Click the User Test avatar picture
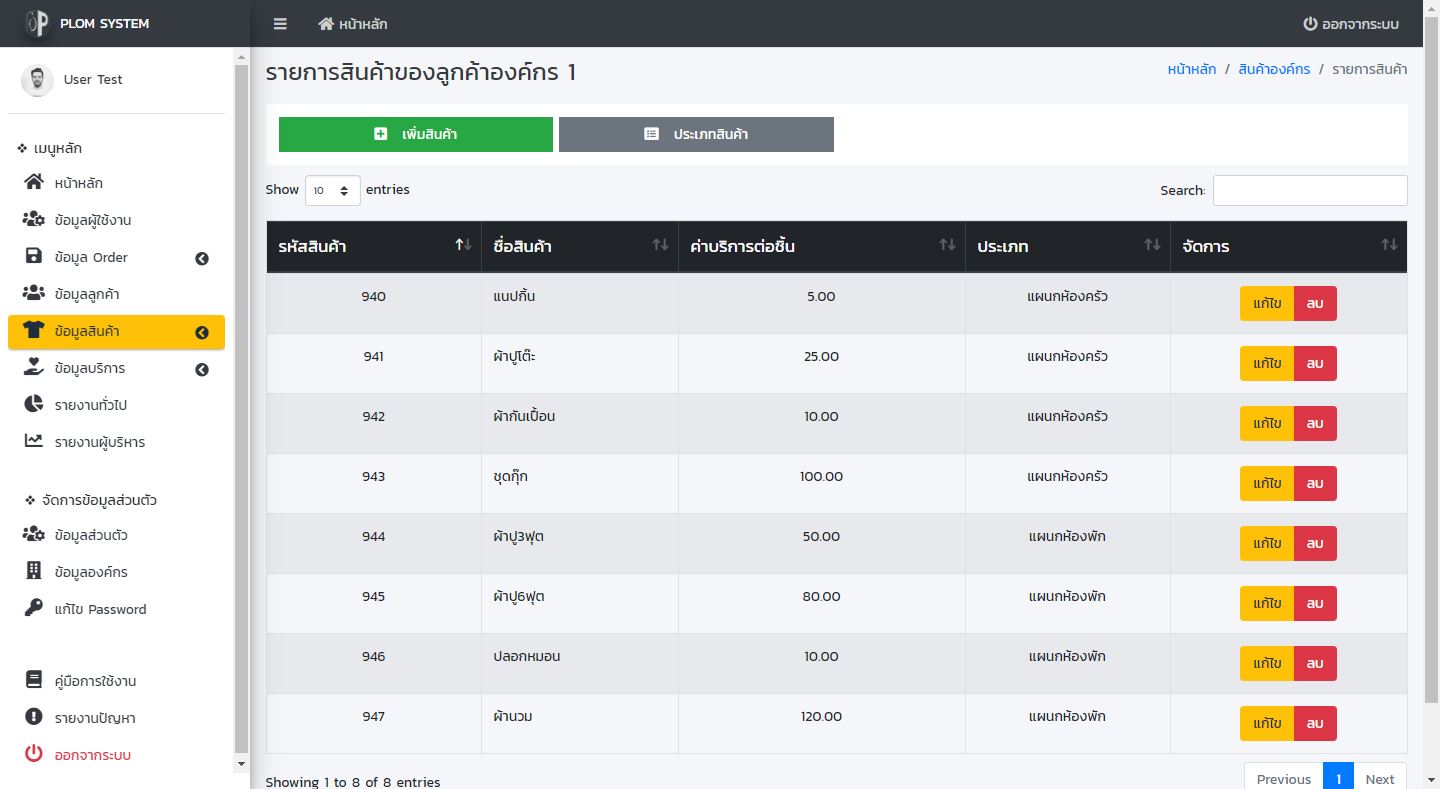 click(37, 80)
